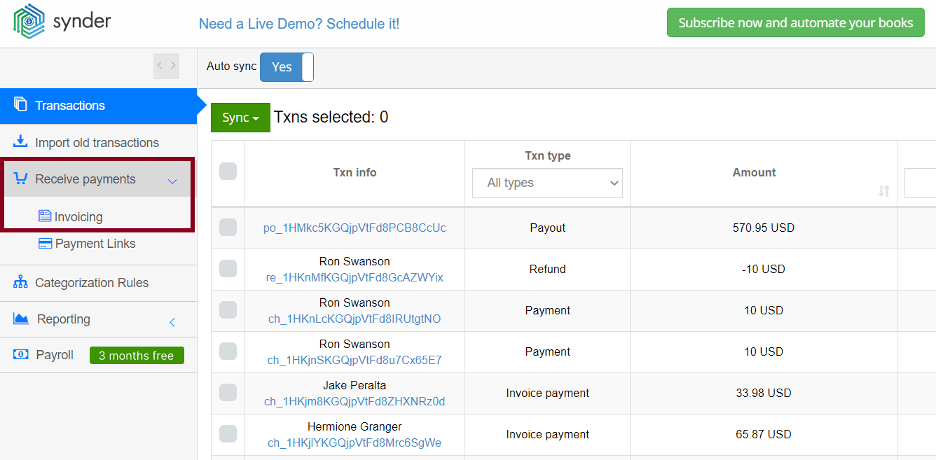Tick the checkbox for Jake Peralta transaction

click(228, 393)
